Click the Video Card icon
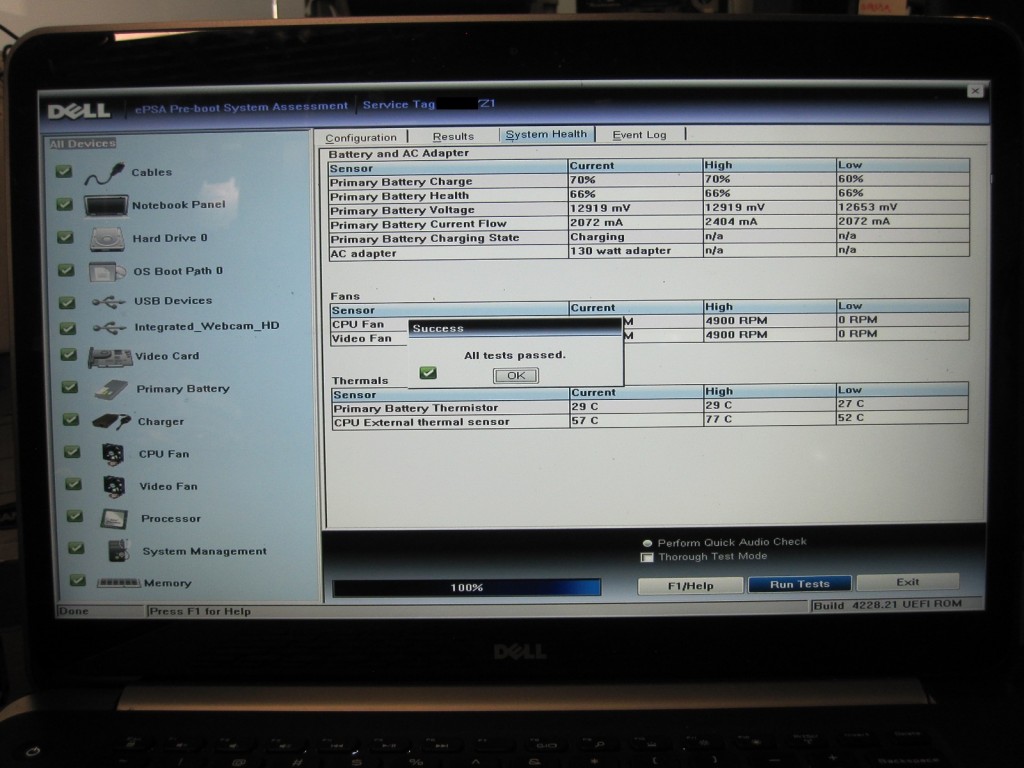The height and width of the screenshot is (768, 1024). tap(110, 357)
